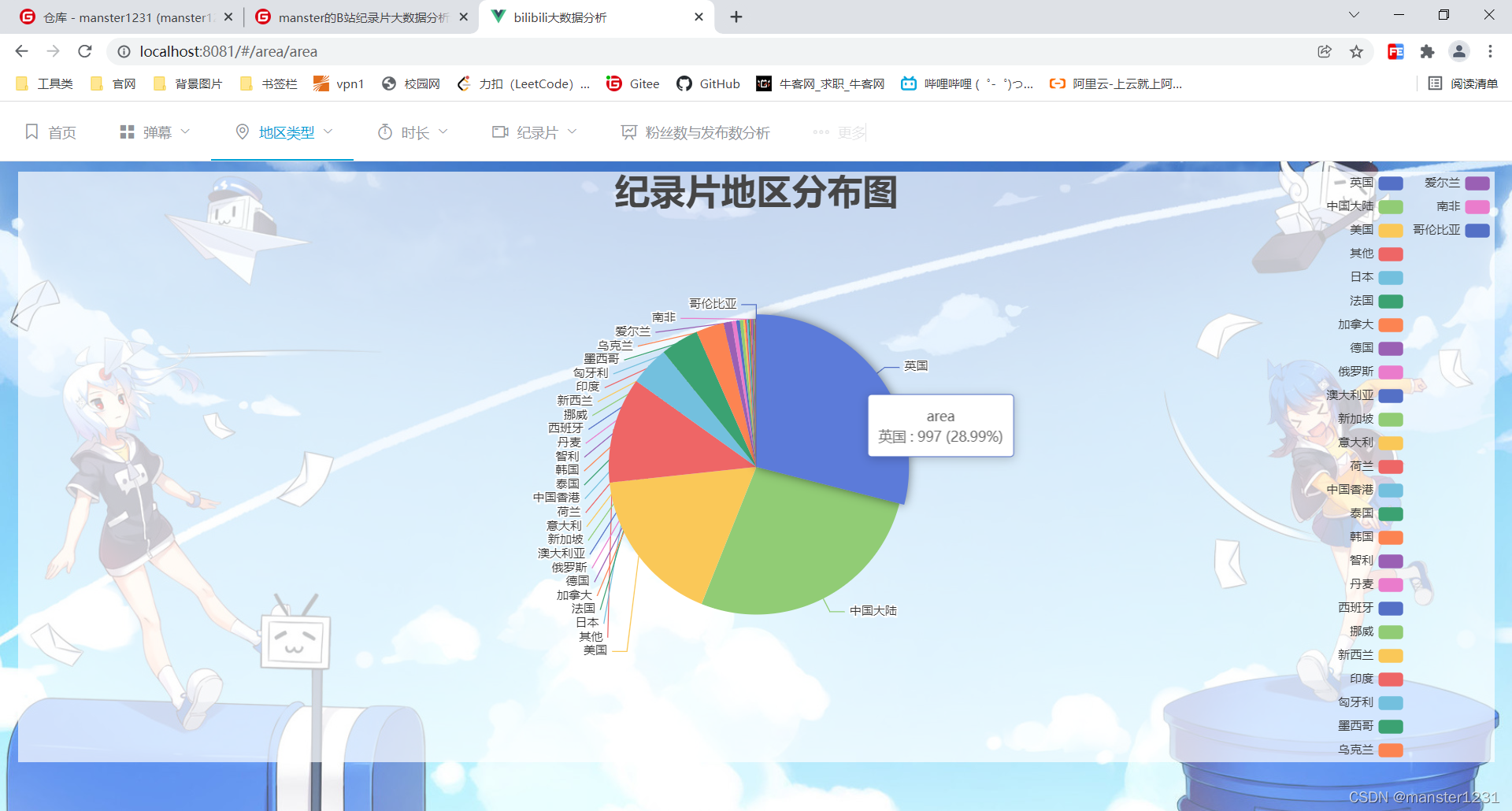This screenshot has width=1512, height=811.
Task: Open a new browser tab
Action: coord(736,17)
